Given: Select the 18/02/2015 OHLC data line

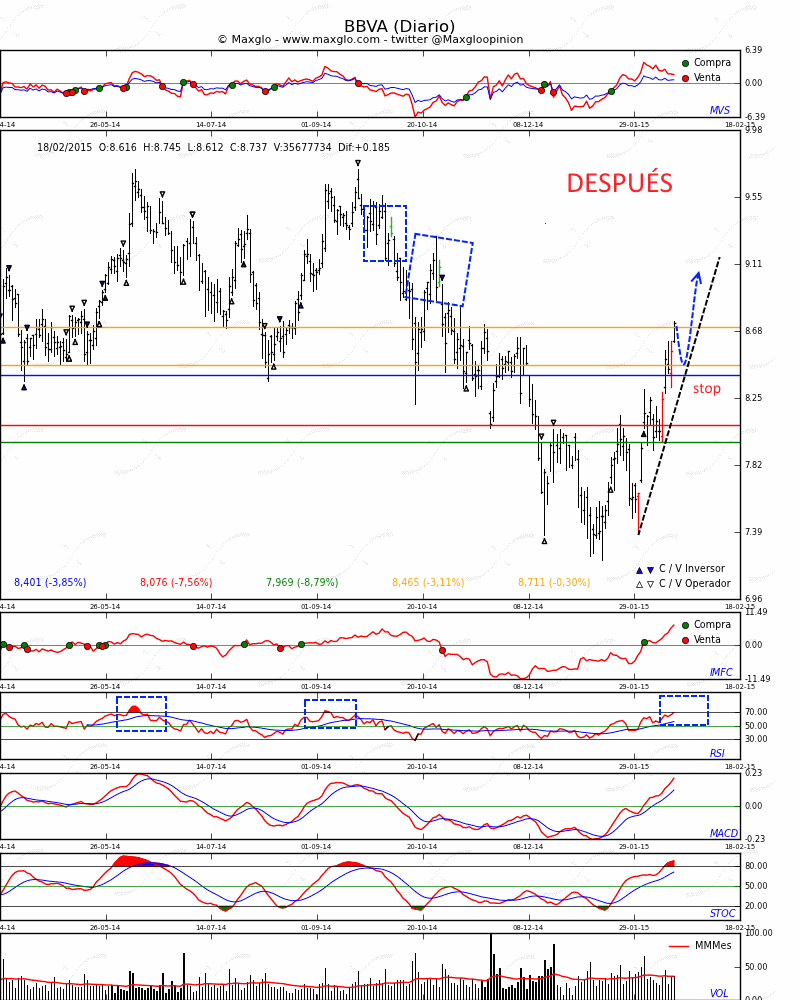Looking at the screenshot, I should 213,147.
